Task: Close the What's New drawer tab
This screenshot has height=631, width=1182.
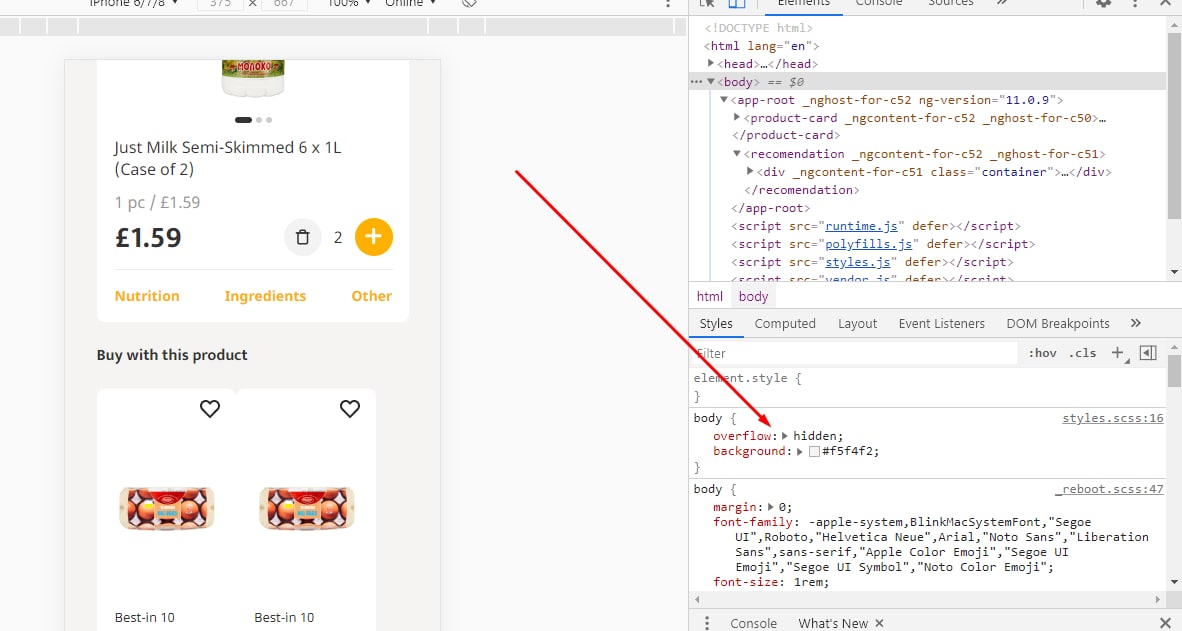Action: pos(879,623)
